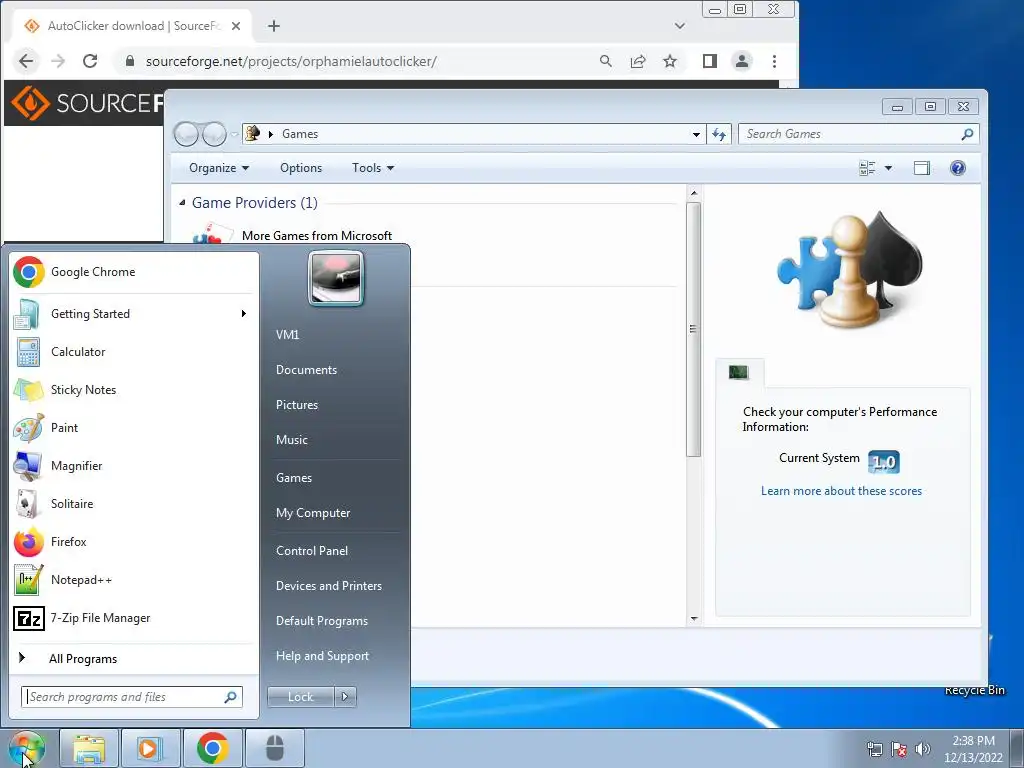This screenshot has width=1024, height=768.
Task: Collapse Game Providers group
Action: click(x=182, y=203)
